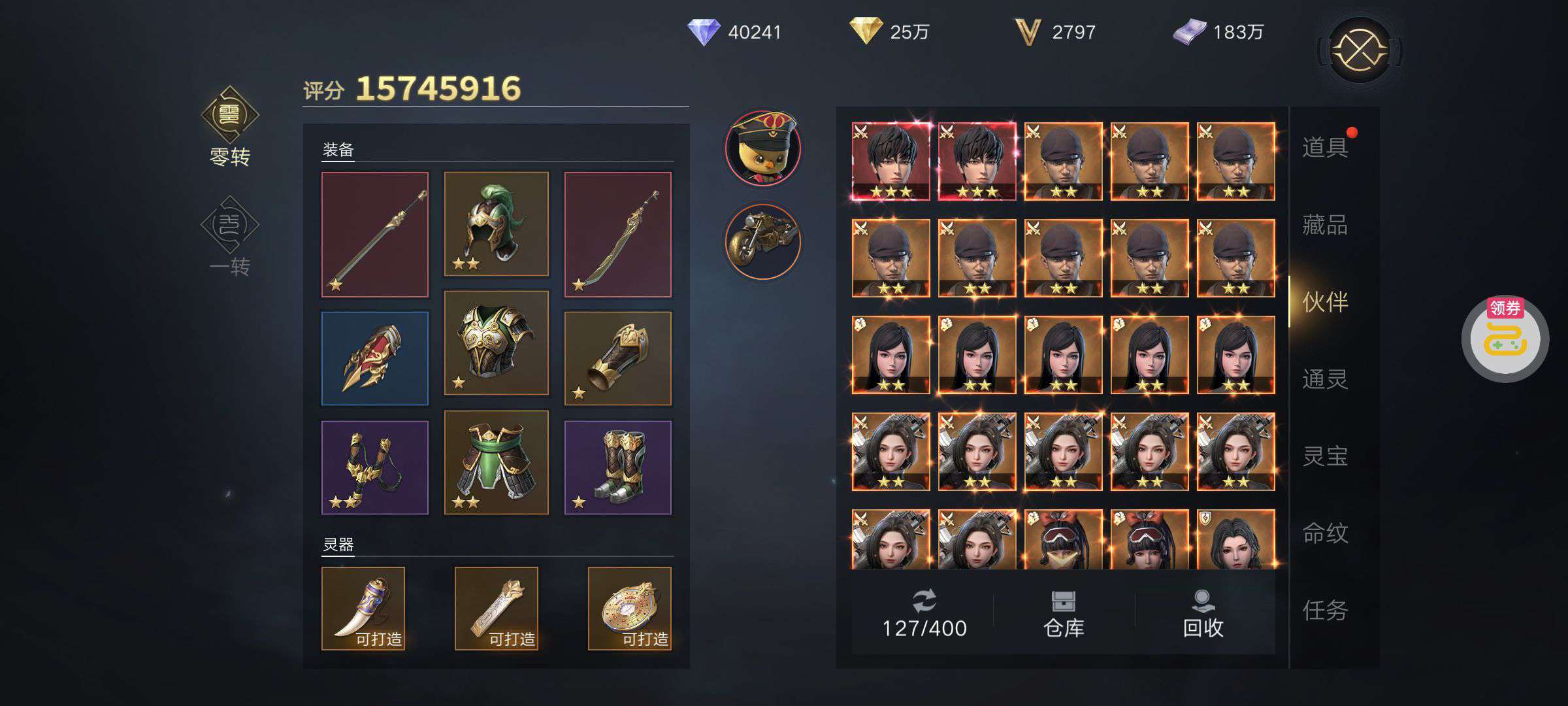Forge the horn spirit artifact 可打造
Image resolution: width=1568 pixels, height=706 pixels.
click(363, 608)
